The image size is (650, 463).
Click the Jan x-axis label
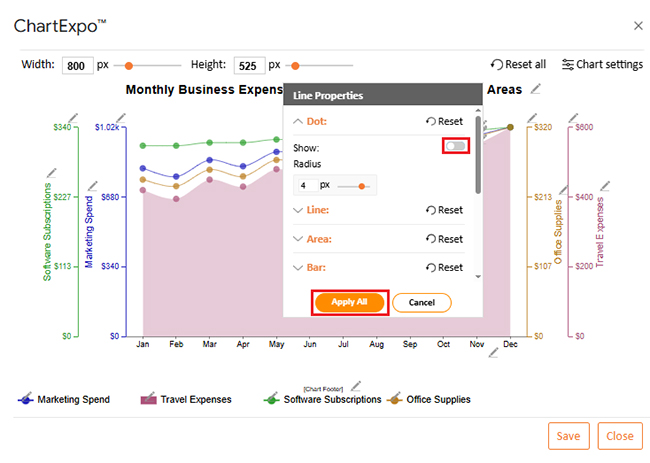[x=143, y=344]
